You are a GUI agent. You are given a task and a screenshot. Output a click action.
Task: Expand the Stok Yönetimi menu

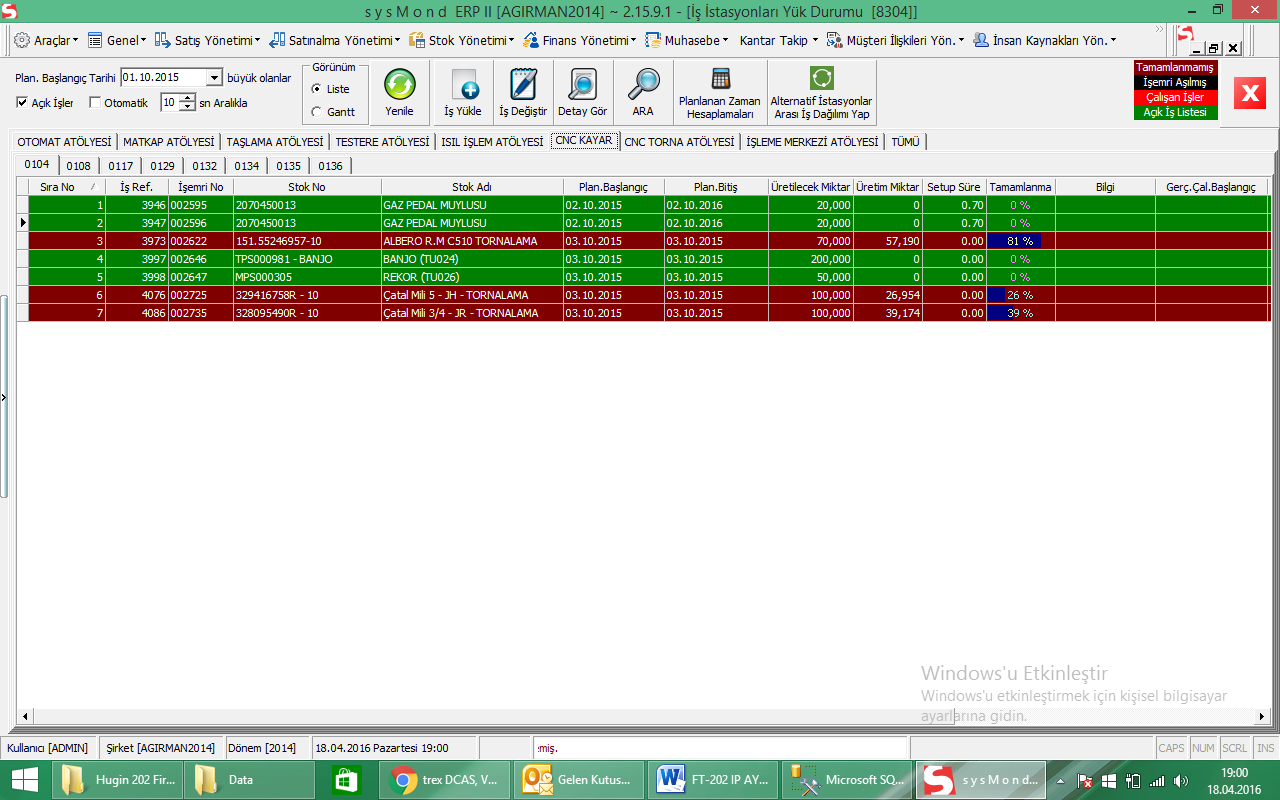(x=461, y=41)
